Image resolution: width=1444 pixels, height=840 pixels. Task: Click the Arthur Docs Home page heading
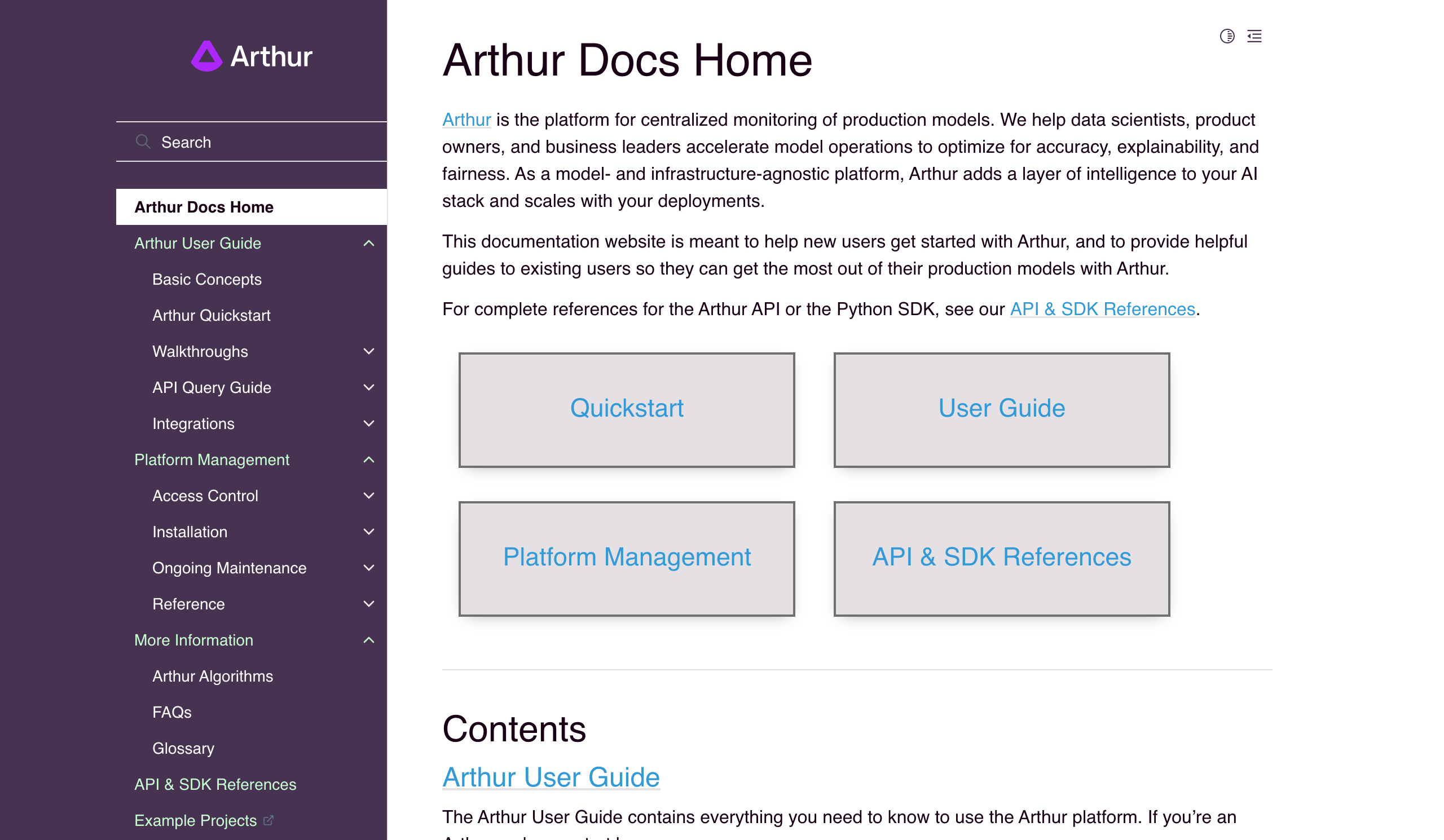[627, 60]
